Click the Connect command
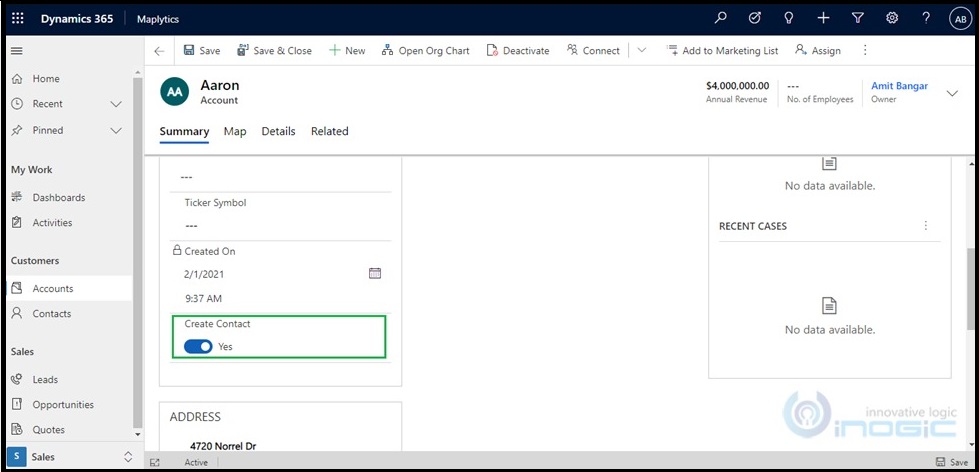The image size is (979, 472). (x=593, y=51)
